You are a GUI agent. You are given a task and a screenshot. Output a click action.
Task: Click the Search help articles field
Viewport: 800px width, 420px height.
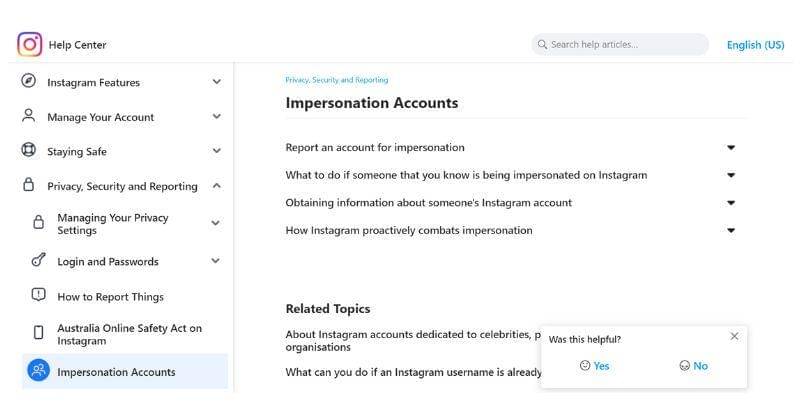click(620, 44)
